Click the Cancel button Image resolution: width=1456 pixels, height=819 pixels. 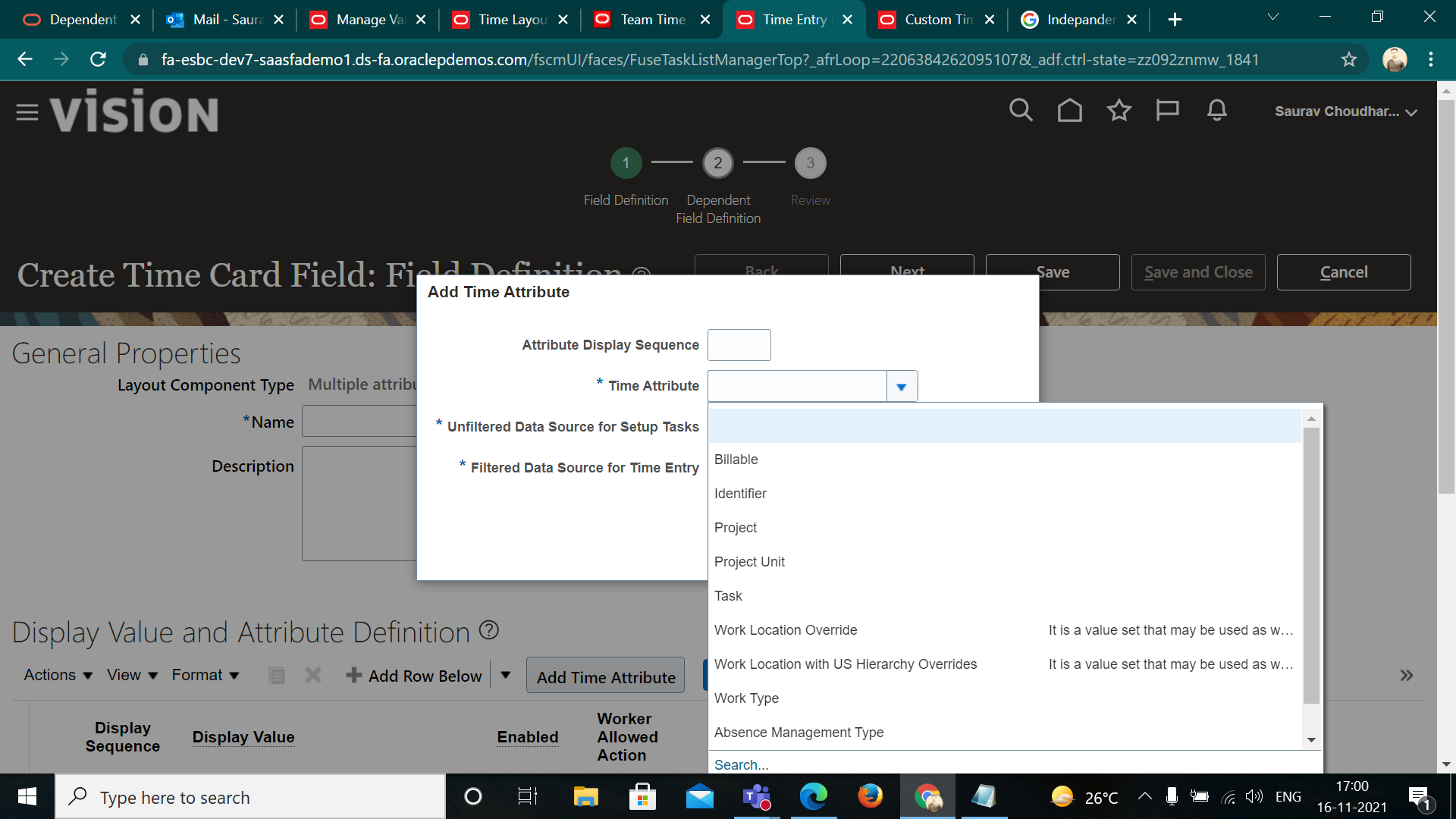(1344, 272)
